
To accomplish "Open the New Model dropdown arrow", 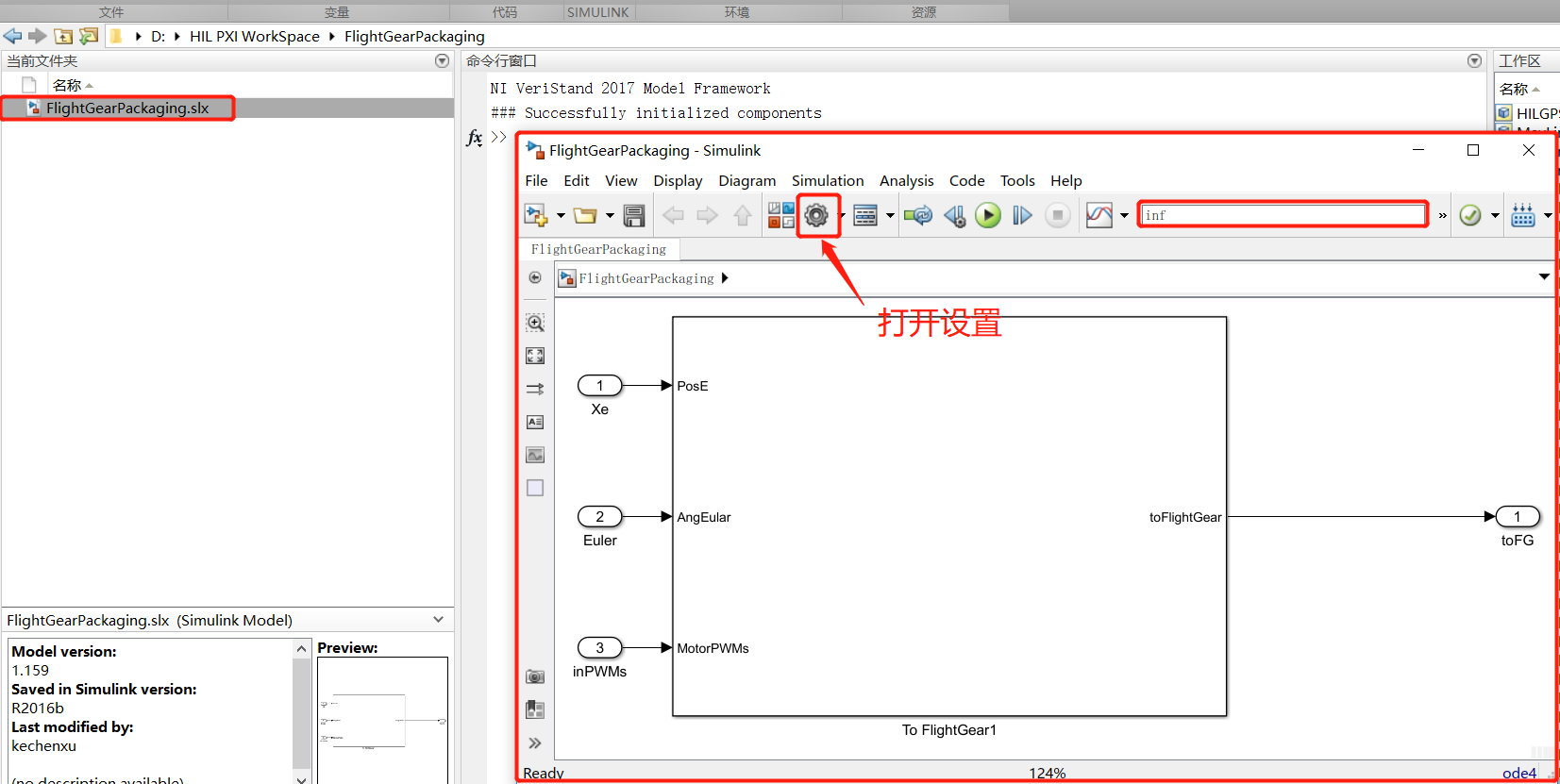I will point(561,216).
